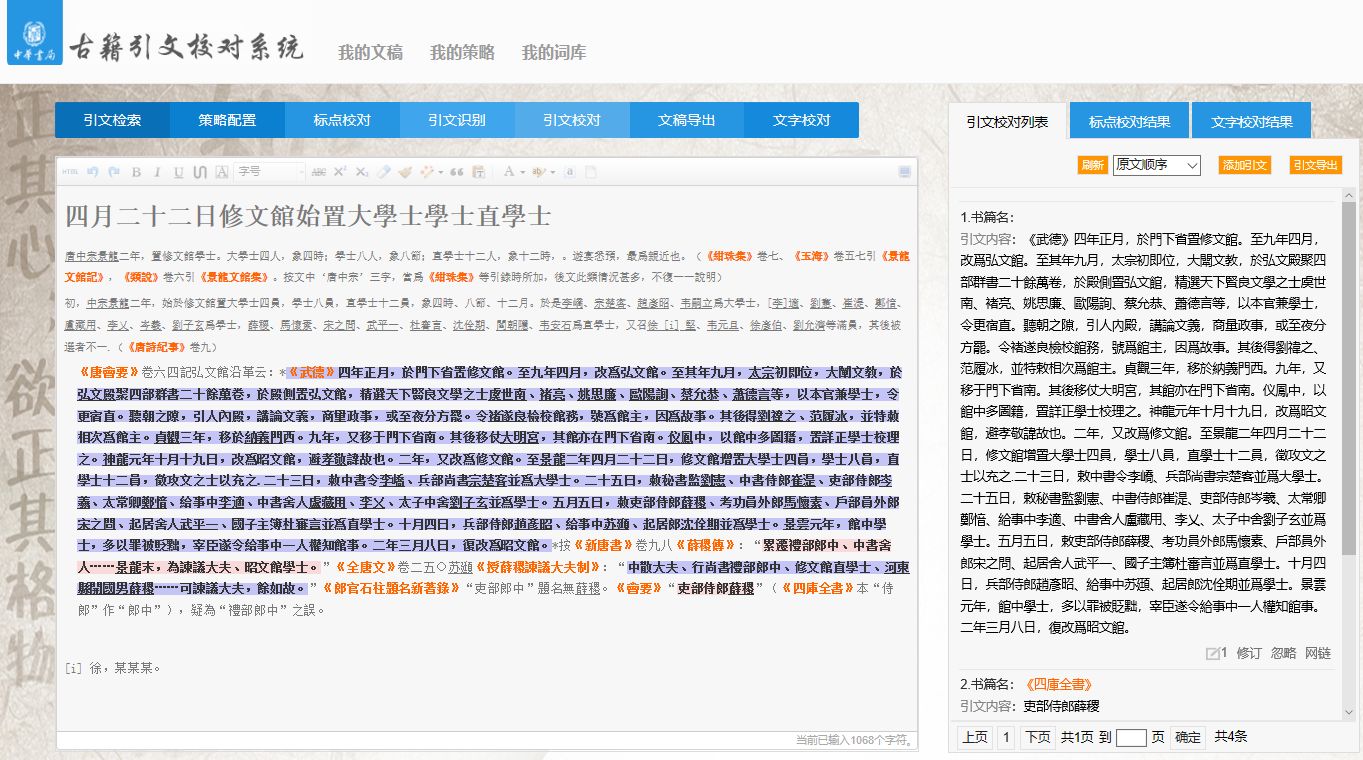
Task: Select the 引文检索 tab
Action: [x=112, y=120]
